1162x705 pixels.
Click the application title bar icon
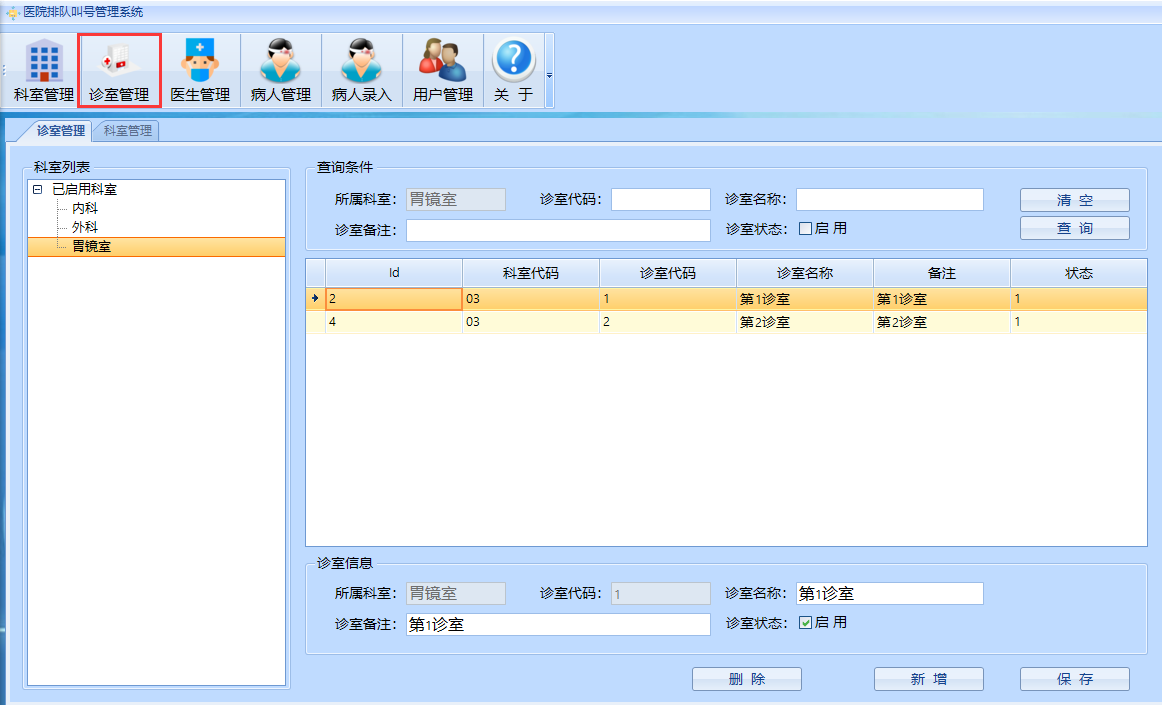(x=13, y=12)
